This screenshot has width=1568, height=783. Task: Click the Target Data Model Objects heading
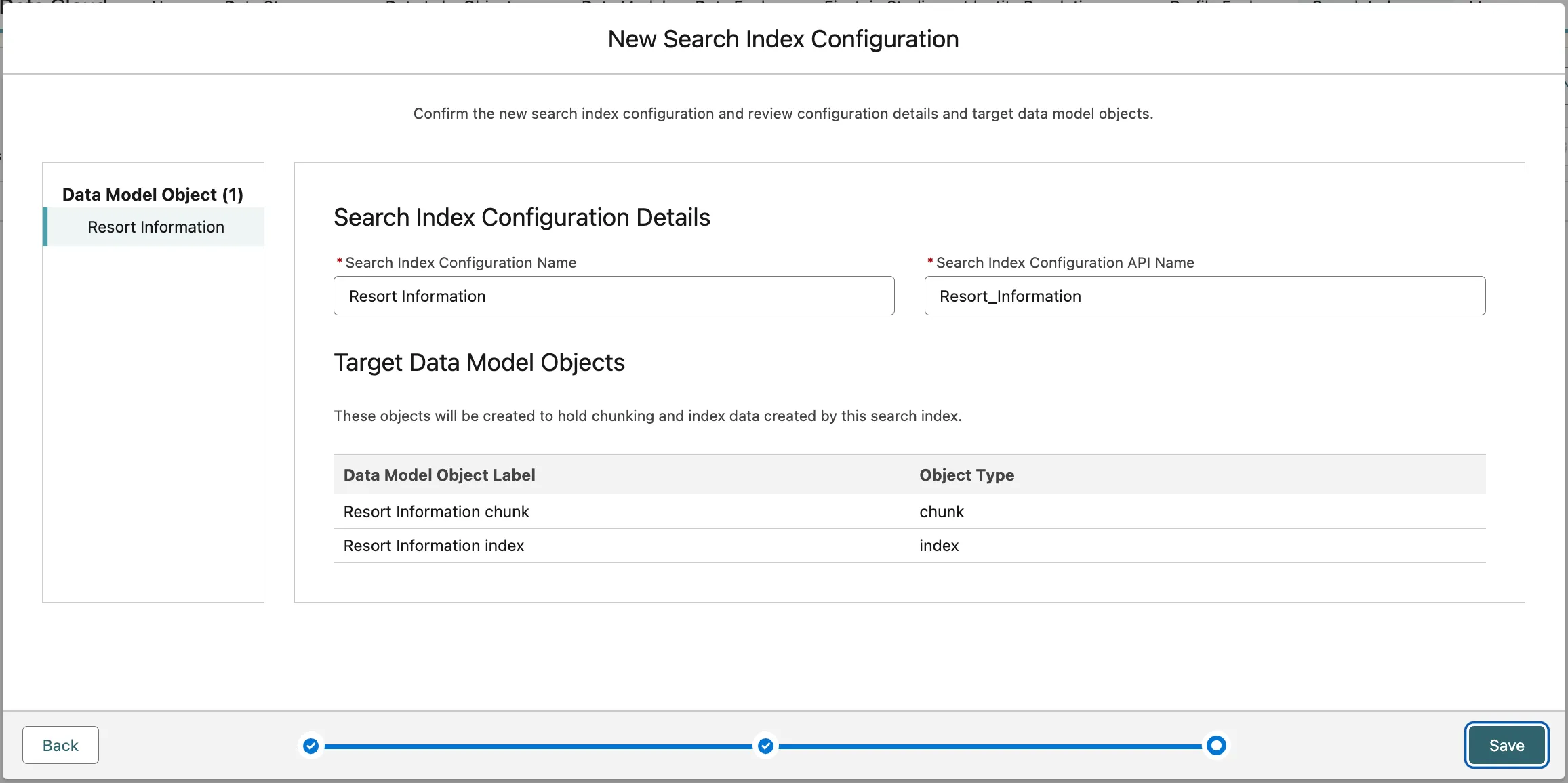pos(479,363)
